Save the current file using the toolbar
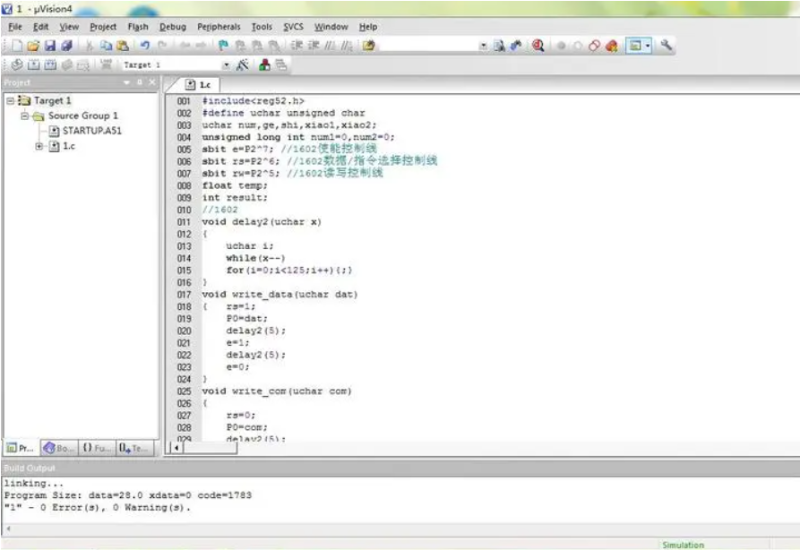The height and width of the screenshot is (550, 800). (x=50, y=46)
